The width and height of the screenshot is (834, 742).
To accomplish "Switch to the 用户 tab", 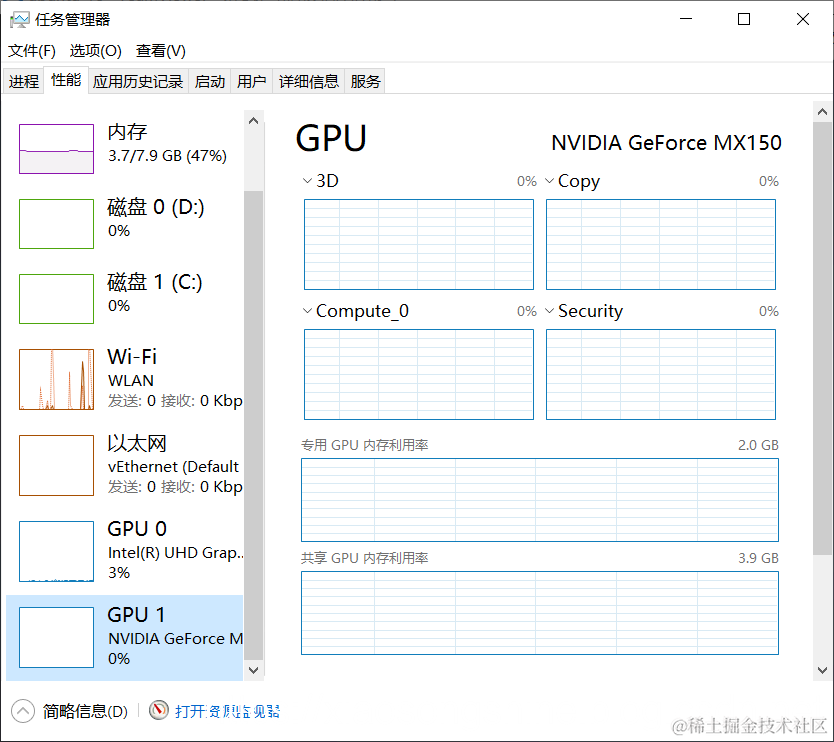I will pyautogui.click(x=252, y=81).
